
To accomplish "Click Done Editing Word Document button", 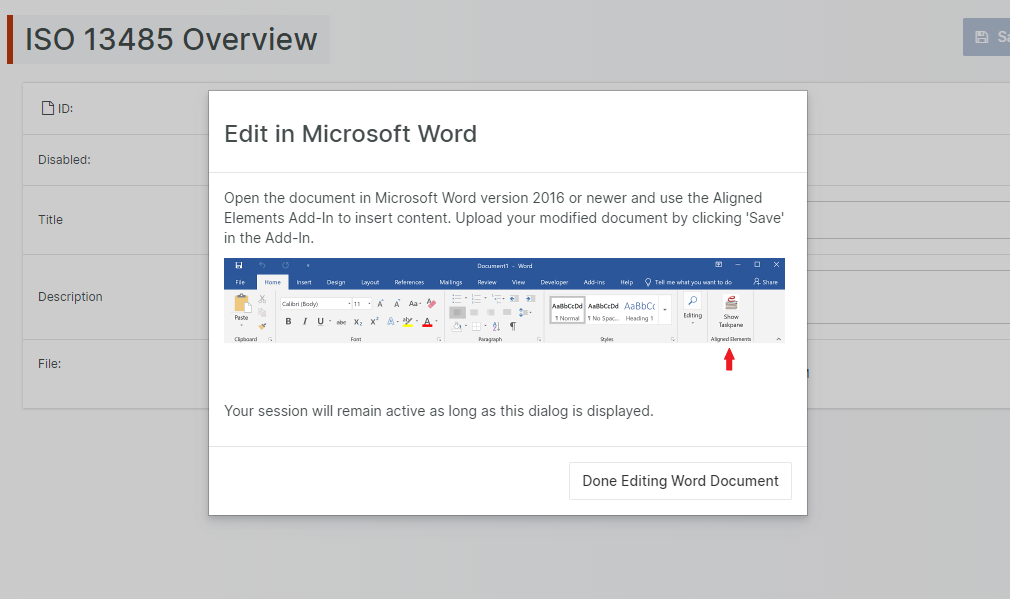I will pyautogui.click(x=680, y=481).
